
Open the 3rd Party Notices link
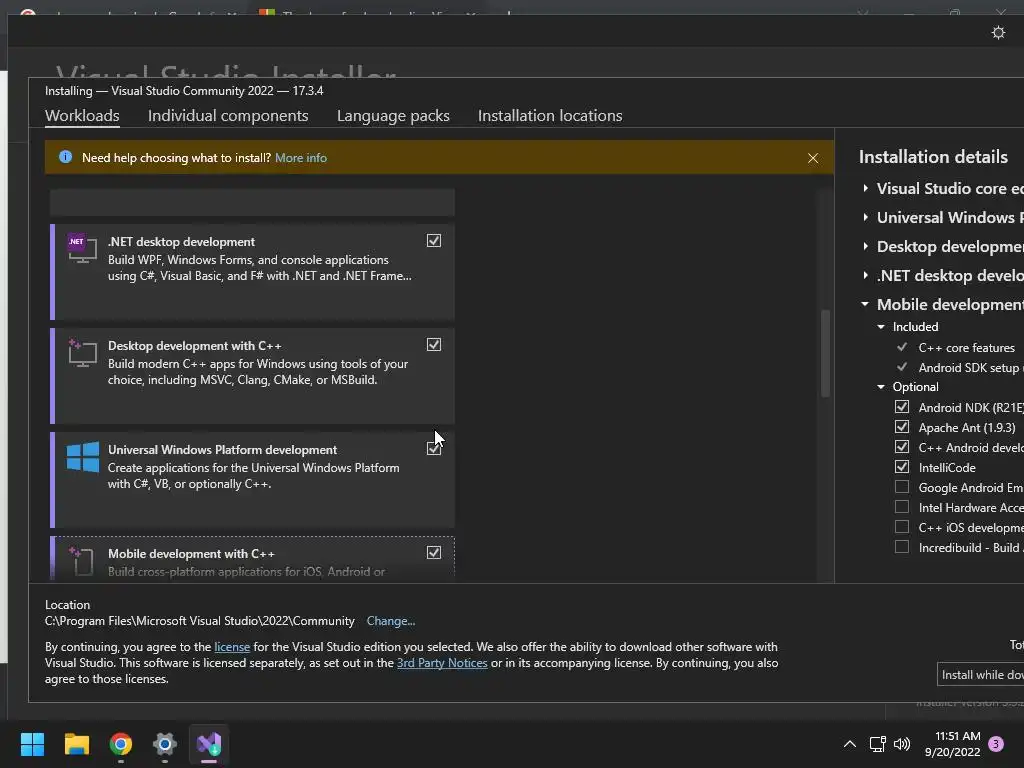(x=442, y=663)
